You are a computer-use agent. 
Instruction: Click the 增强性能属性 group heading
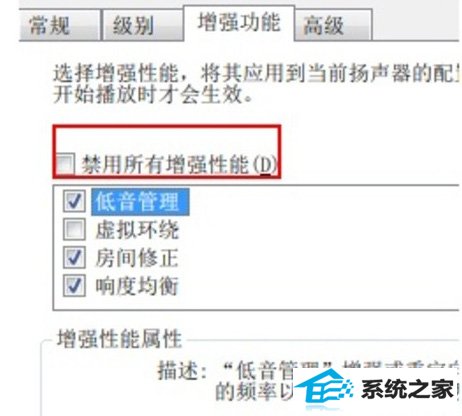[x=119, y=339]
